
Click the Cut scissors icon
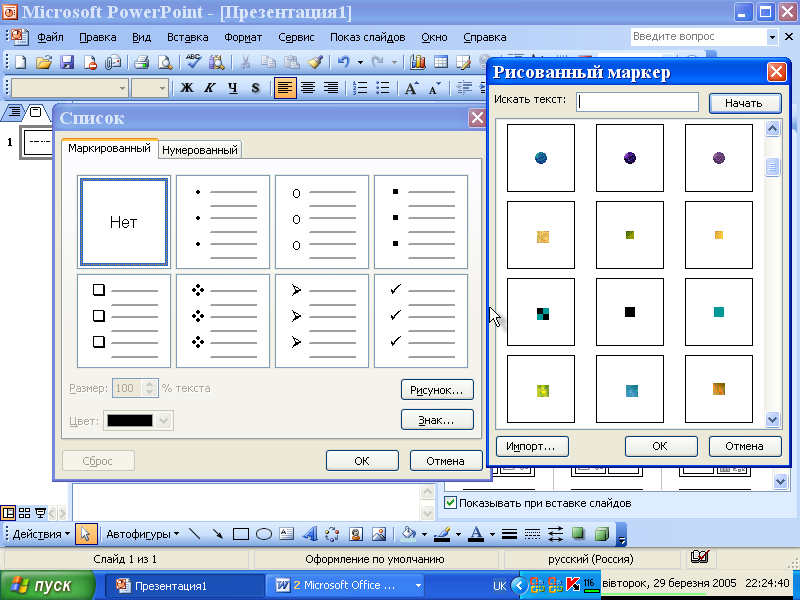tap(245, 62)
